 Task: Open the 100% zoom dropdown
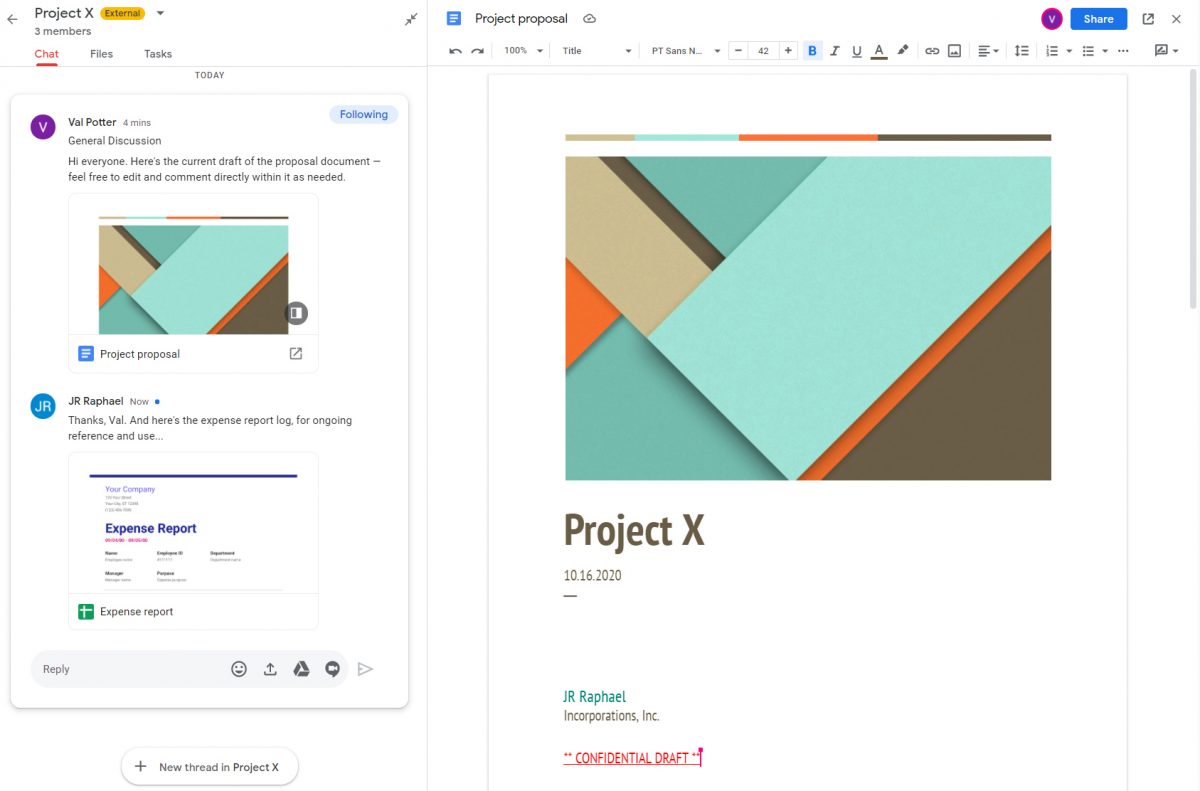tap(523, 51)
